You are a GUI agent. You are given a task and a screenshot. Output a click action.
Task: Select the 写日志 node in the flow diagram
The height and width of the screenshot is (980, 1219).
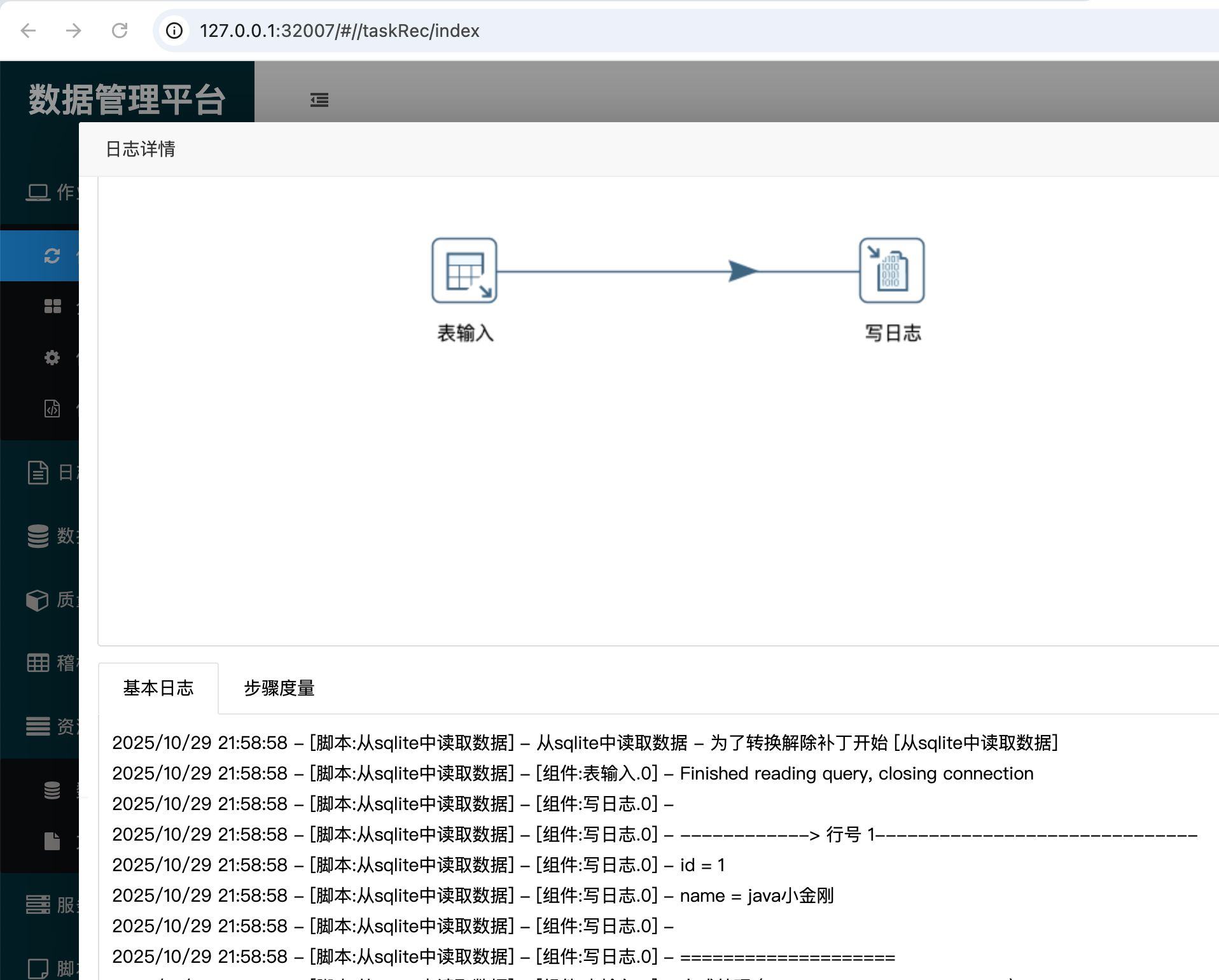click(x=891, y=270)
